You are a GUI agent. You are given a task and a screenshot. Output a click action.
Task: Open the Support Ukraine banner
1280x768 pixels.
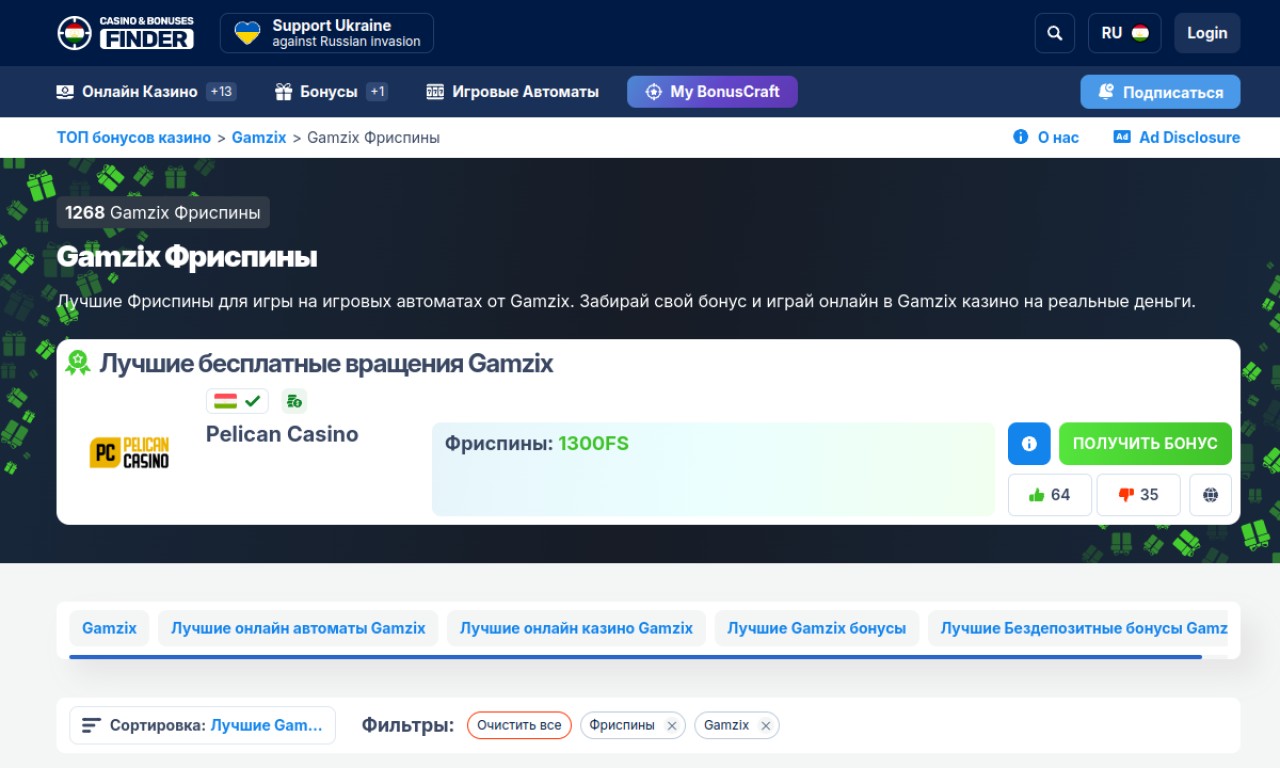pyautogui.click(x=327, y=33)
